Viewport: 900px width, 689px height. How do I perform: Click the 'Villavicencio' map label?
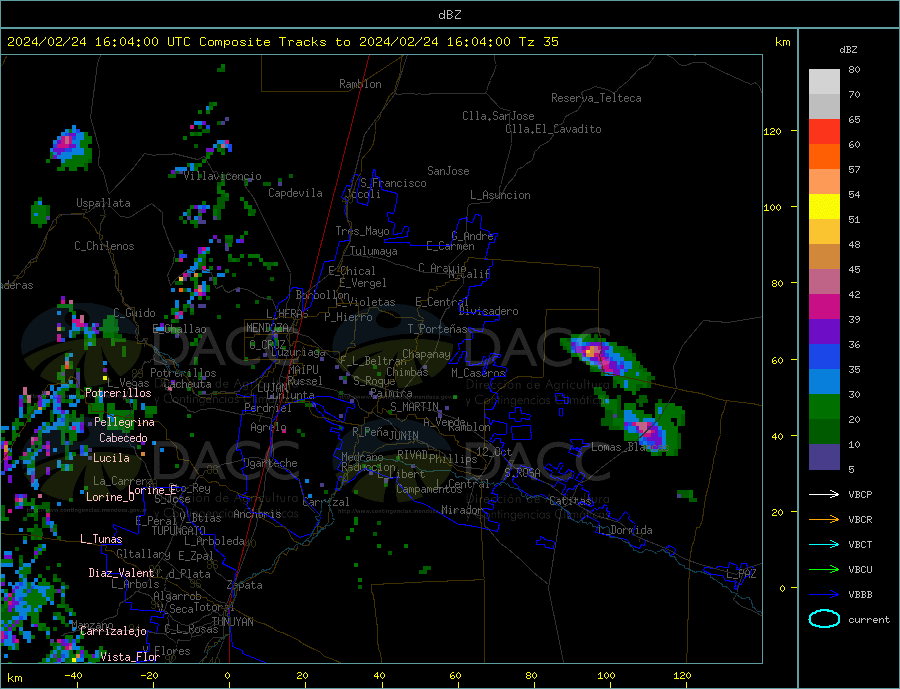(x=223, y=176)
